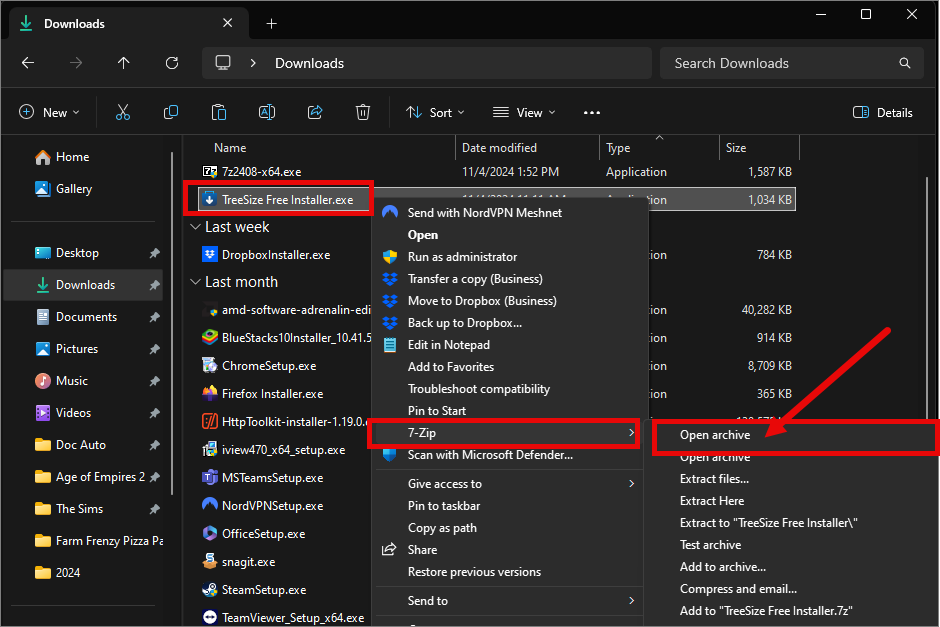Click the magnifier icon in the search box
This screenshot has width=940, height=627.
[905, 63]
